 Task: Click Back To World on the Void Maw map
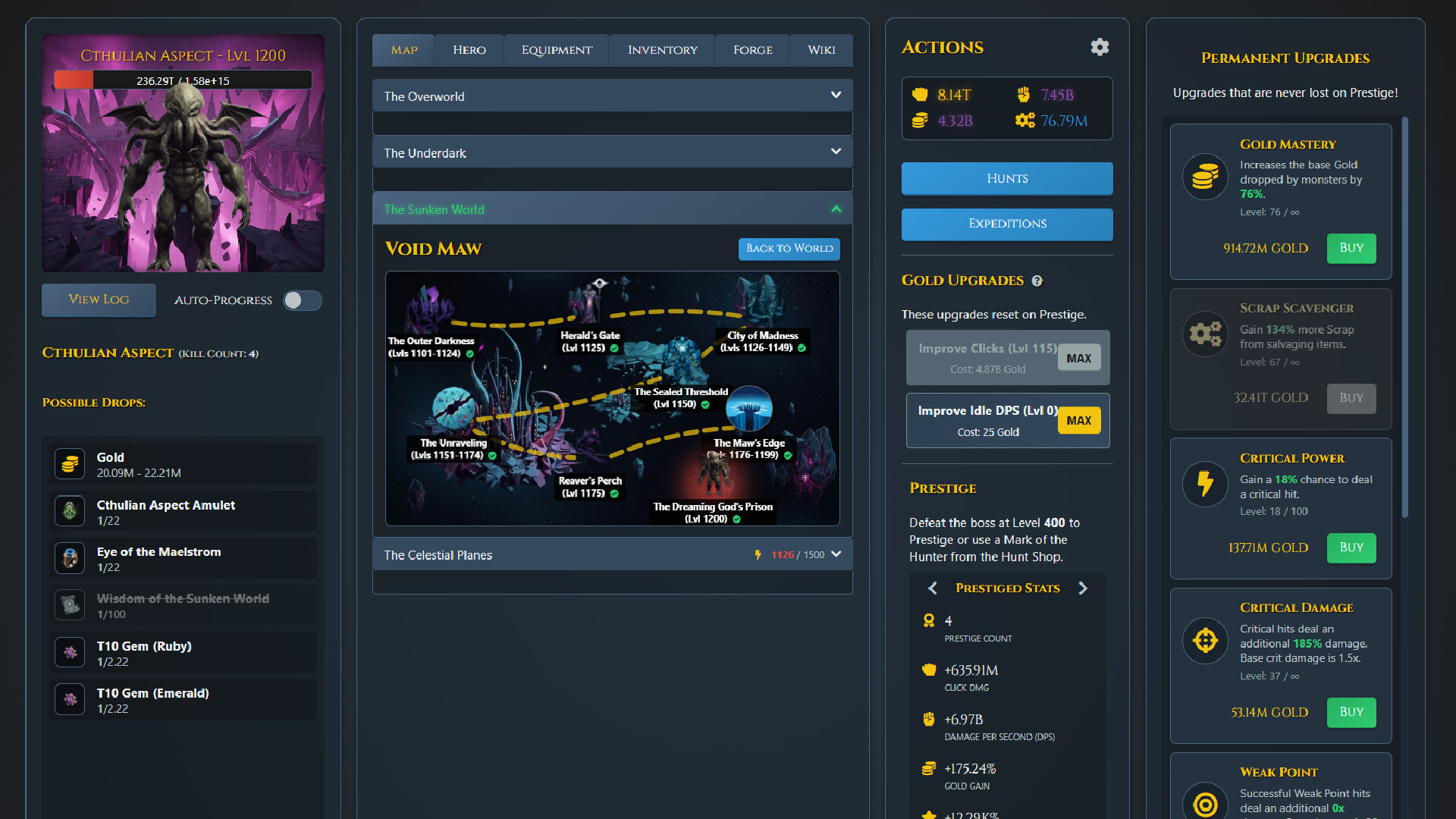point(789,249)
